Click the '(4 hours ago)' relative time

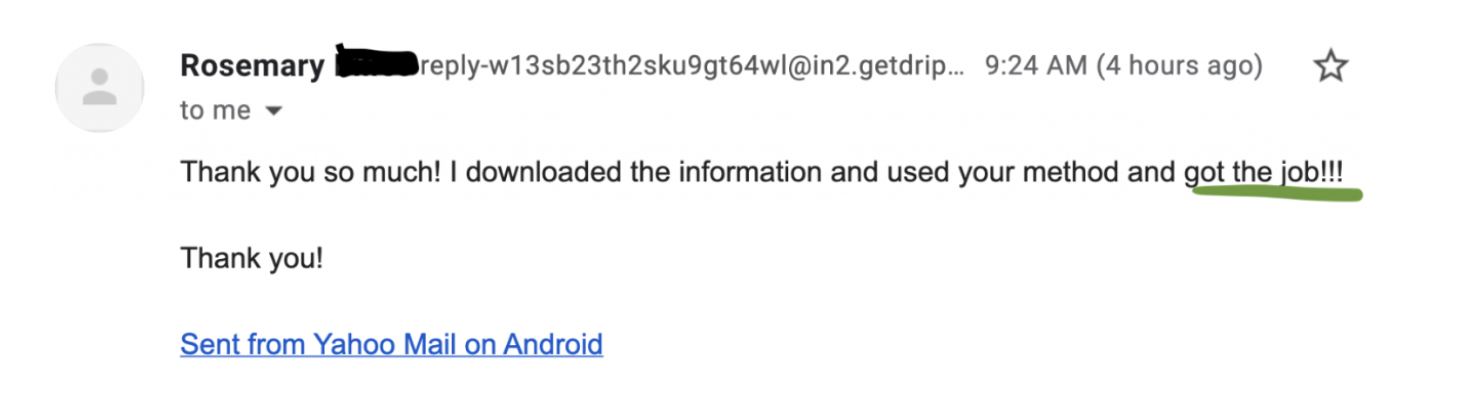(1179, 67)
